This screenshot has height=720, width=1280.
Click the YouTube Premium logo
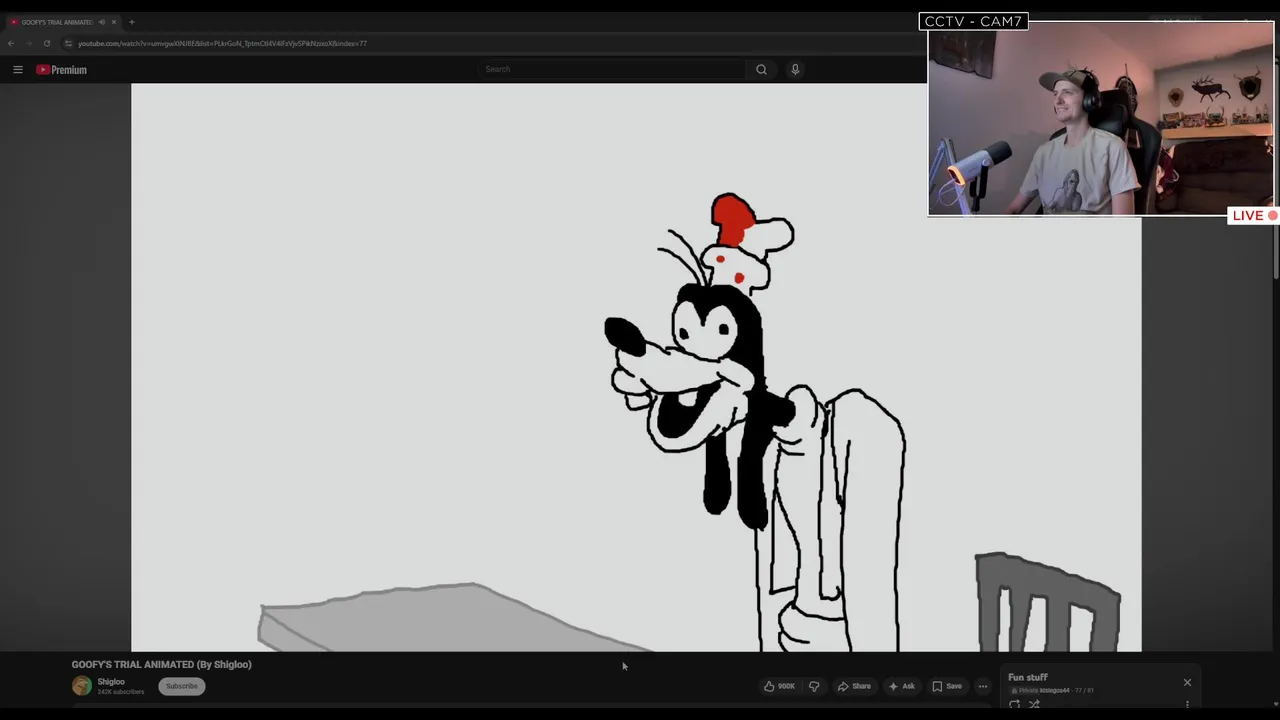pyautogui.click(x=62, y=69)
